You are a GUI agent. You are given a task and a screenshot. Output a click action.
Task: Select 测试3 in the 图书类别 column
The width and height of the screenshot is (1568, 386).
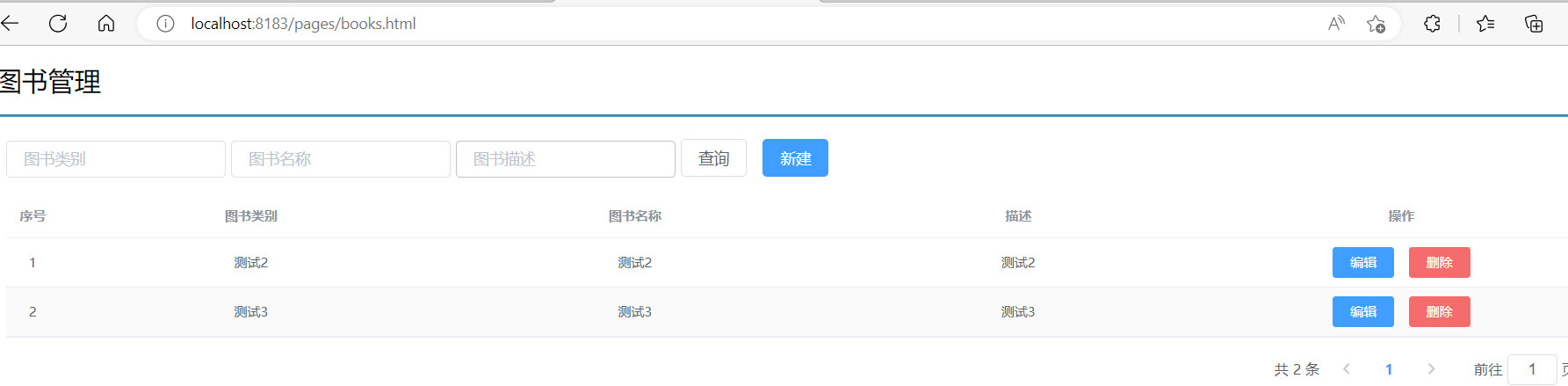[x=251, y=312]
